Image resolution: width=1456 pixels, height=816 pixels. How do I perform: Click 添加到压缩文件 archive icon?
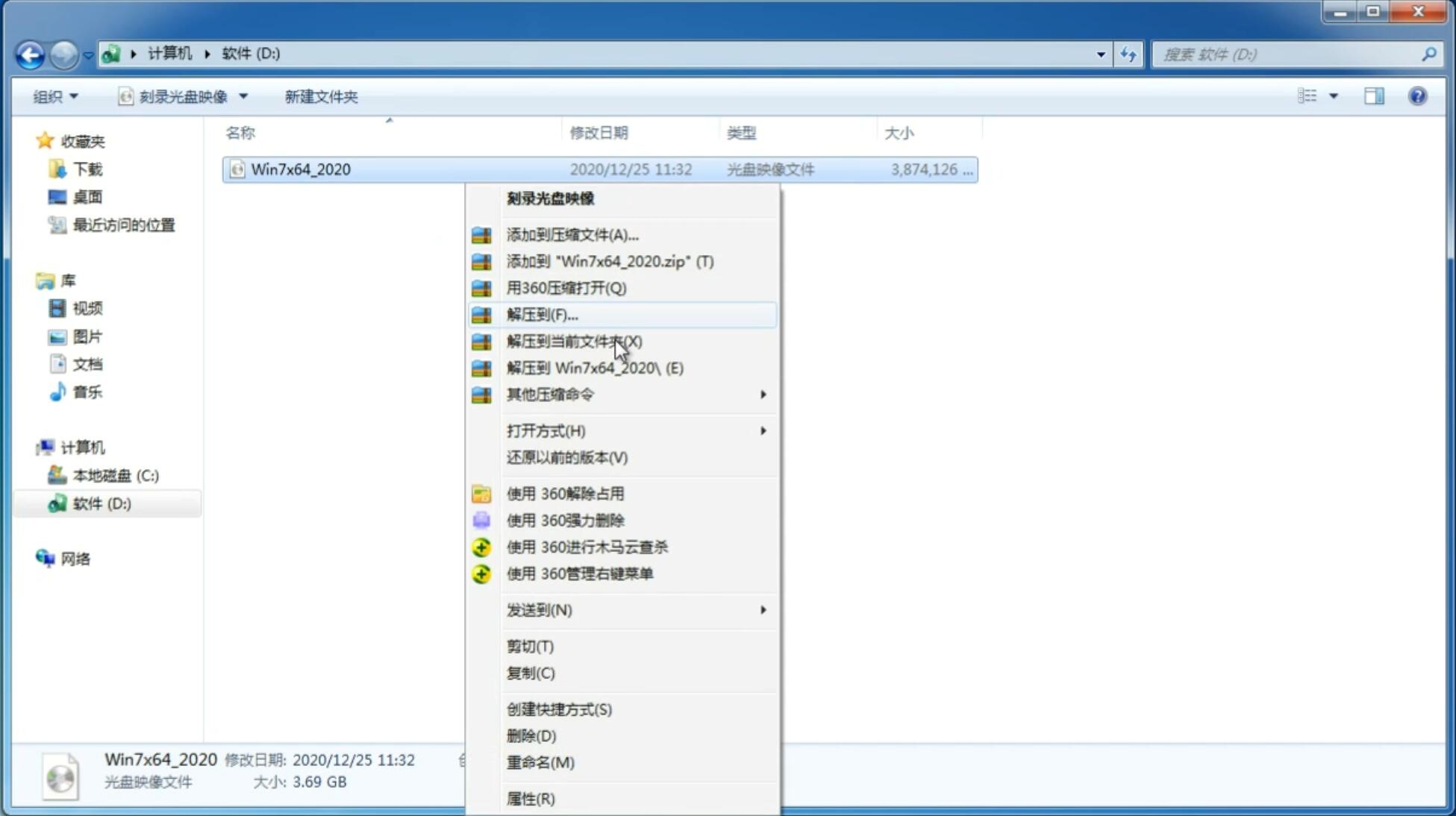point(482,234)
